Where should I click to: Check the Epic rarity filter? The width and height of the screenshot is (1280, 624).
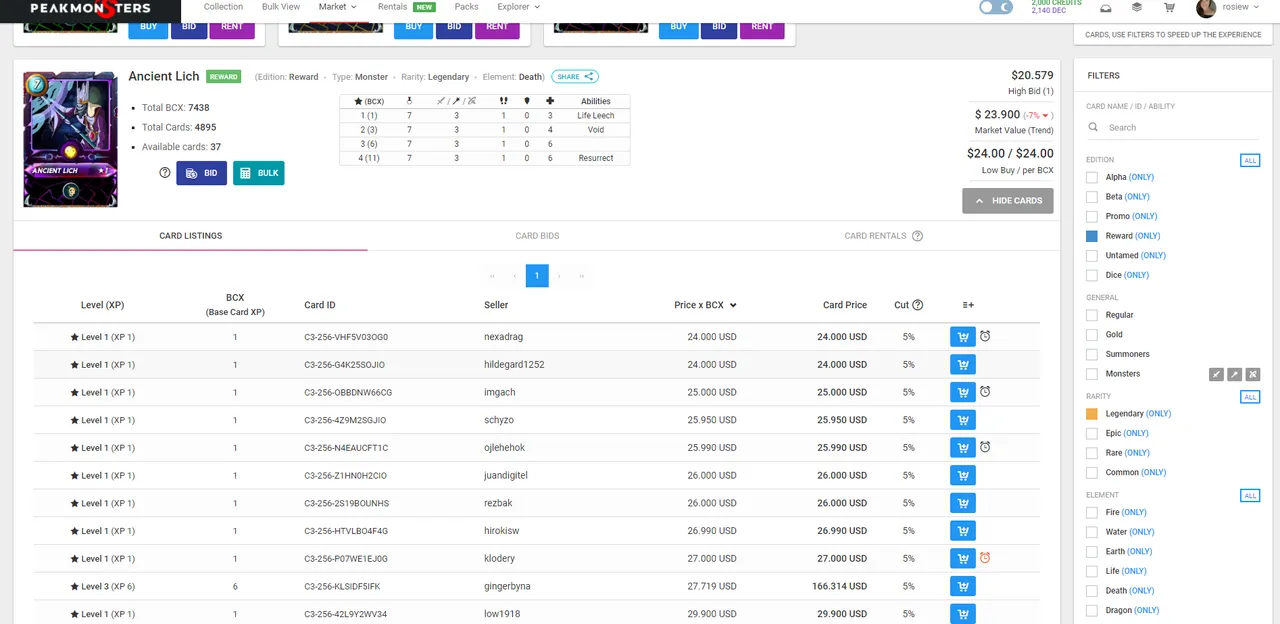coord(1092,433)
